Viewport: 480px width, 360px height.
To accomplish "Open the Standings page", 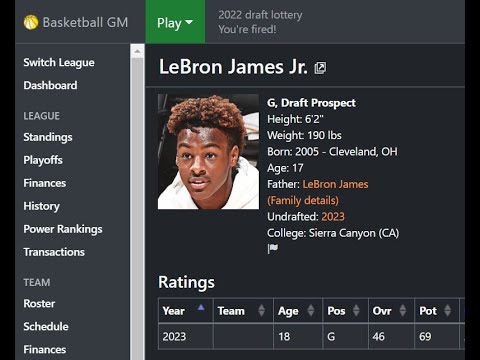I will (48, 137).
